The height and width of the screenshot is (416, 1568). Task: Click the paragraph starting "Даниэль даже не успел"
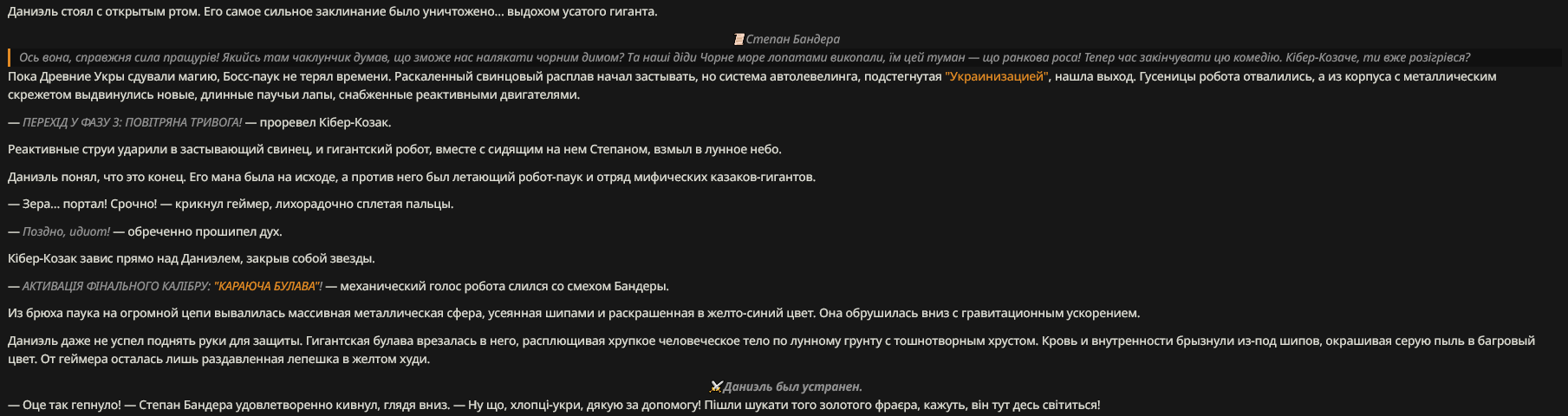click(x=771, y=349)
